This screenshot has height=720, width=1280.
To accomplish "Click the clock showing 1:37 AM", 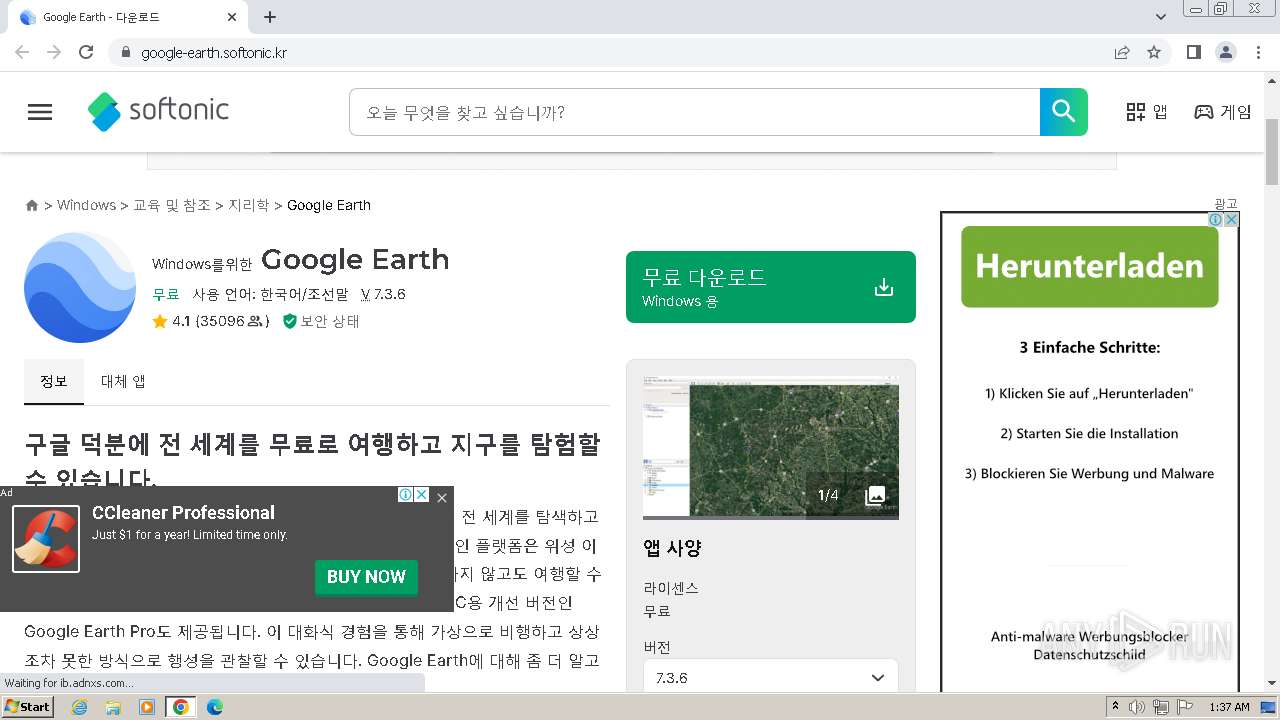I will 1229,707.
